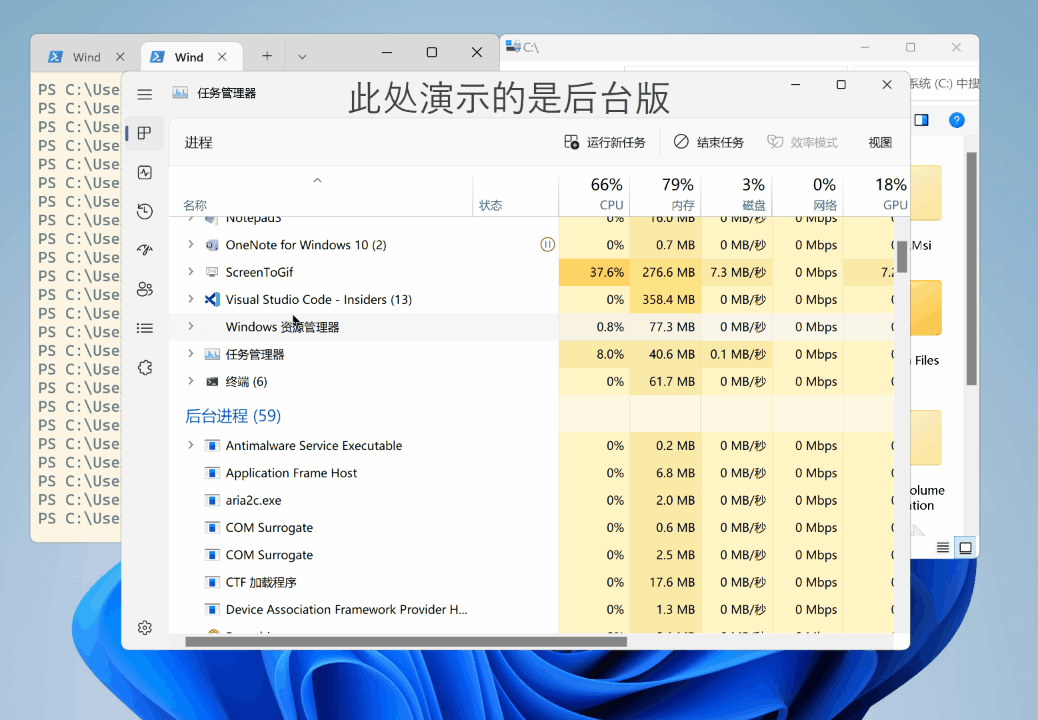Click the CTF 加载程序 process icon
This screenshot has width=1038, height=720.
pyautogui.click(x=212, y=582)
